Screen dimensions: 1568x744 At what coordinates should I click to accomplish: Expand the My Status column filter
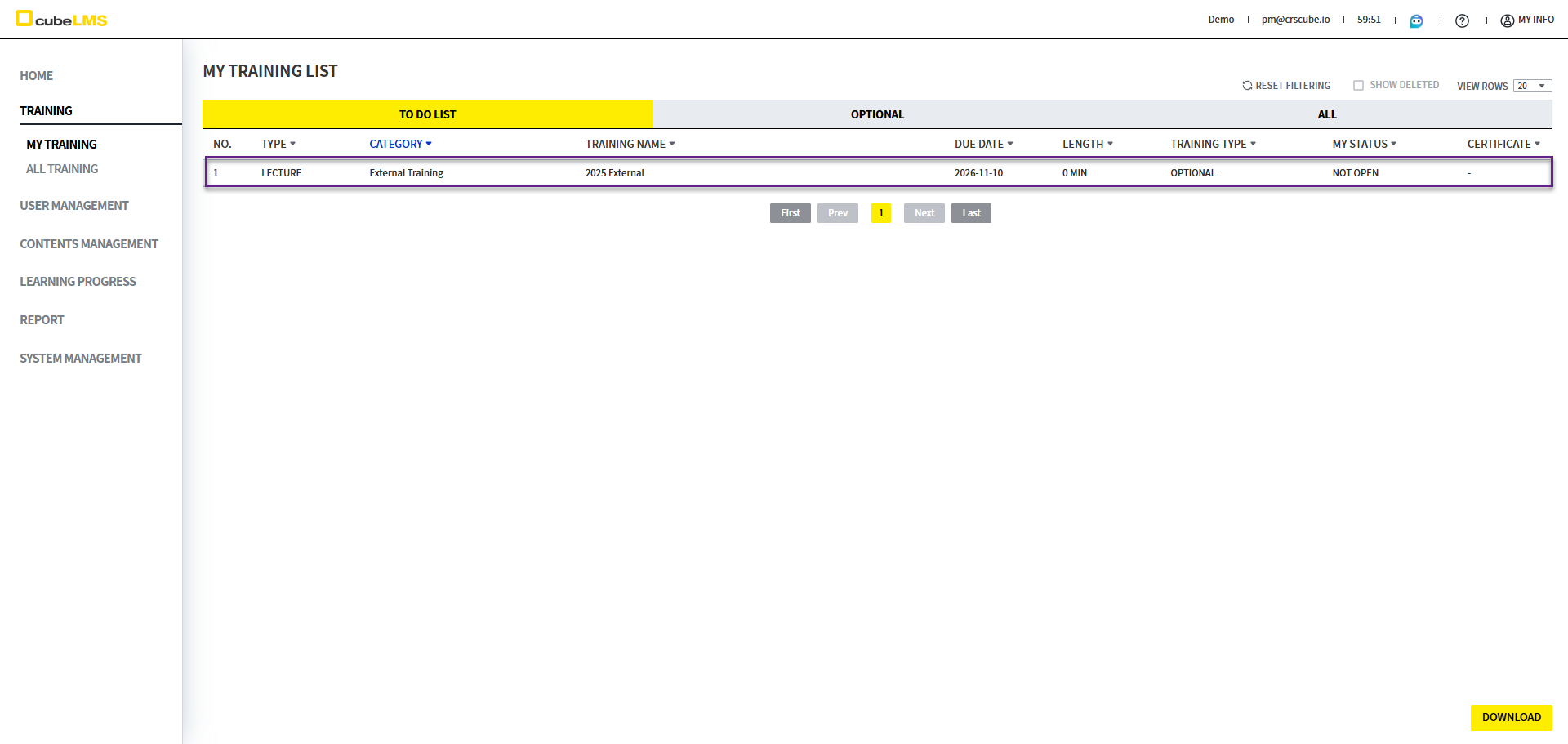coord(1393,144)
